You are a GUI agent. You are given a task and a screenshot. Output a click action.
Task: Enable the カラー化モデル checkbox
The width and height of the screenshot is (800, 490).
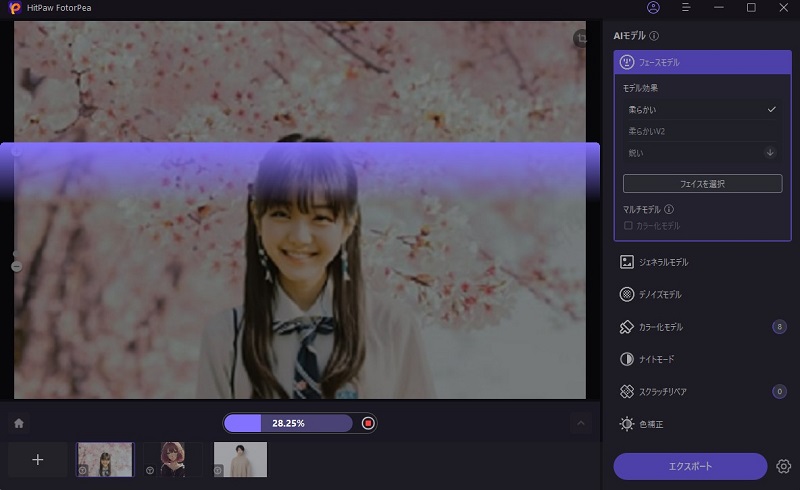[628, 226]
